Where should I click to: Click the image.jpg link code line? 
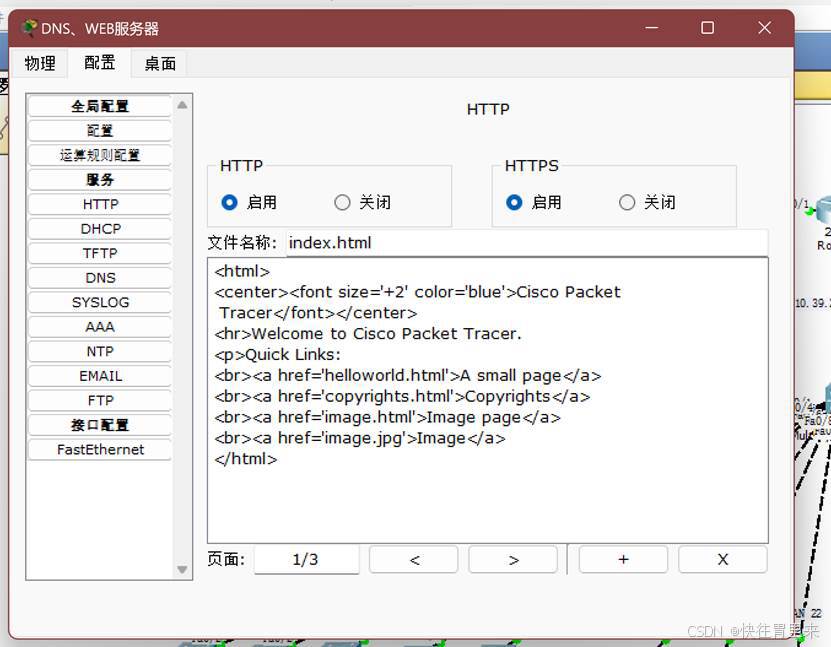point(359,438)
